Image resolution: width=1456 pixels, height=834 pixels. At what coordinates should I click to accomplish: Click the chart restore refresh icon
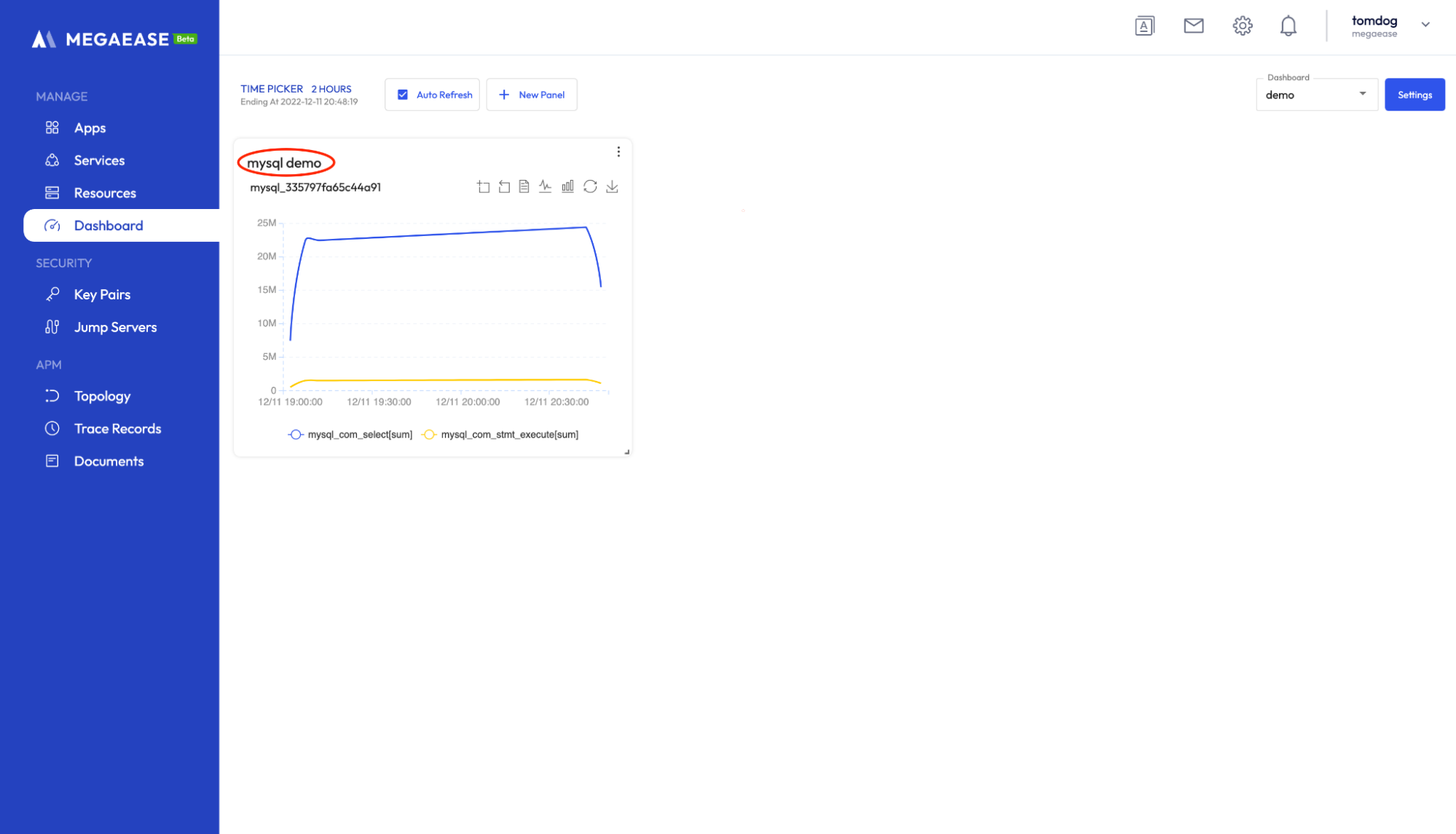pyautogui.click(x=590, y=187)
